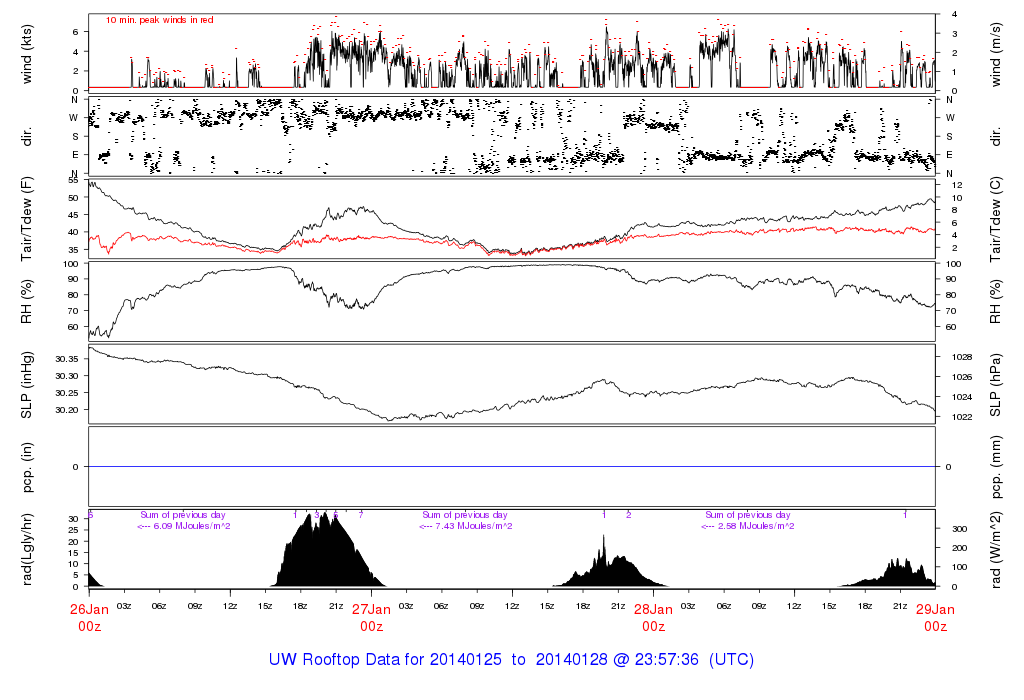Click the 'SLP (hPa)' axis label
The image size is (1024, 700).
click(x=996, y=384)
